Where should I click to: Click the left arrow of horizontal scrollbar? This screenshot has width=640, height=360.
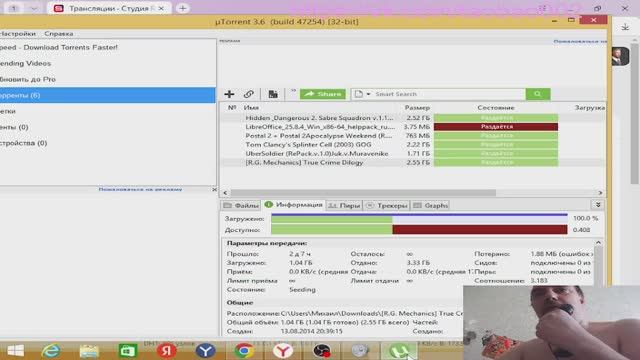(x=225, y=193)
